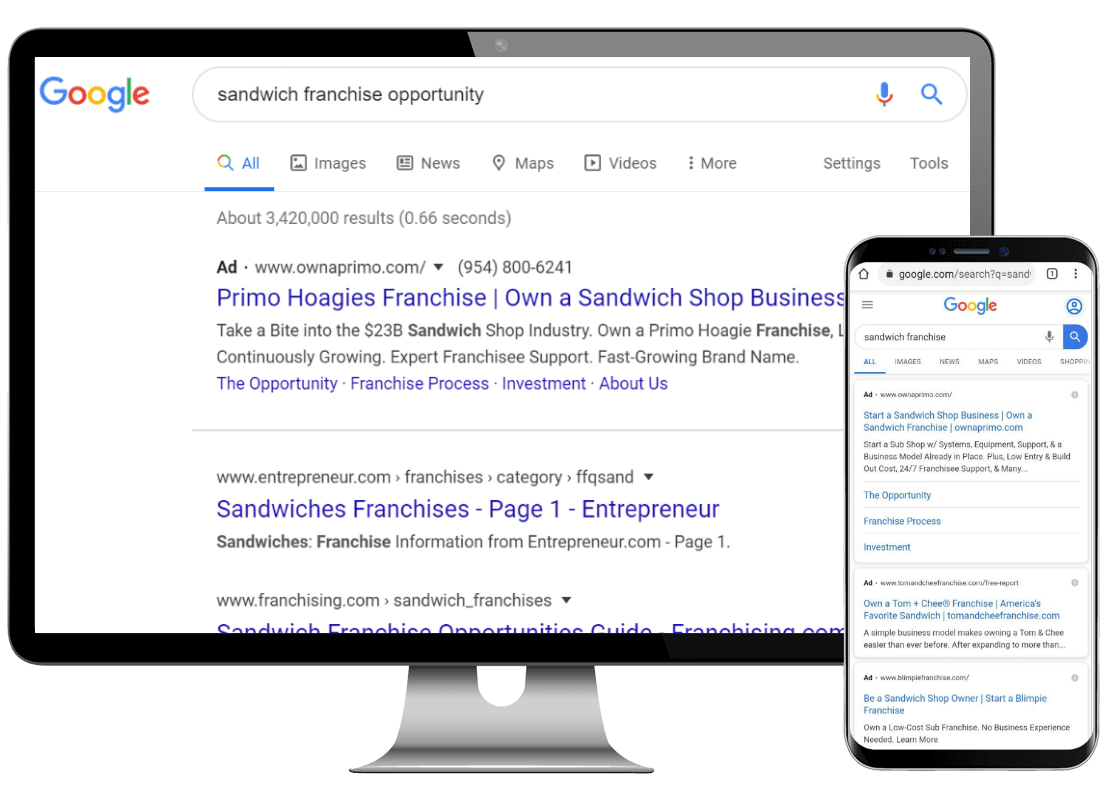The height and width of the screenshot is (796, 1105).
Task: Open the mobile browser three-dot menu
Action: click(1075, 274)
